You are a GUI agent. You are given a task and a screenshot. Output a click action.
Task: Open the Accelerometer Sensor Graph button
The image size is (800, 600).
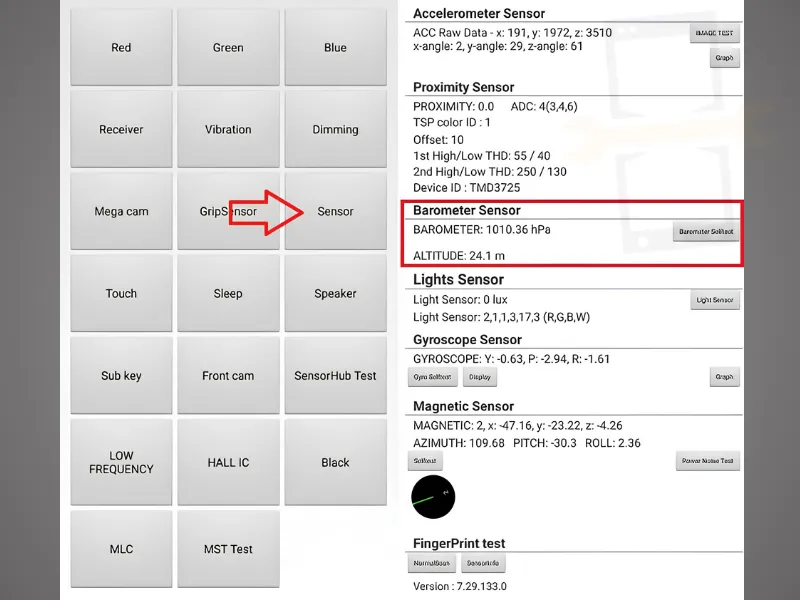724,58
